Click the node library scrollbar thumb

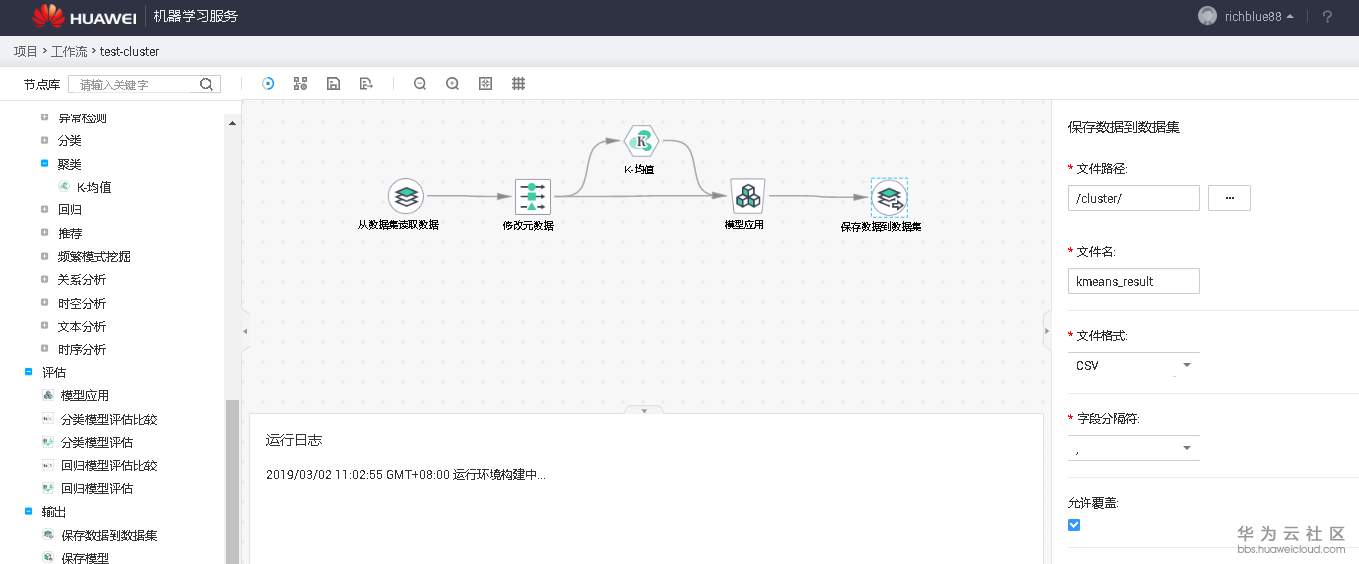[x=233, y=481]
